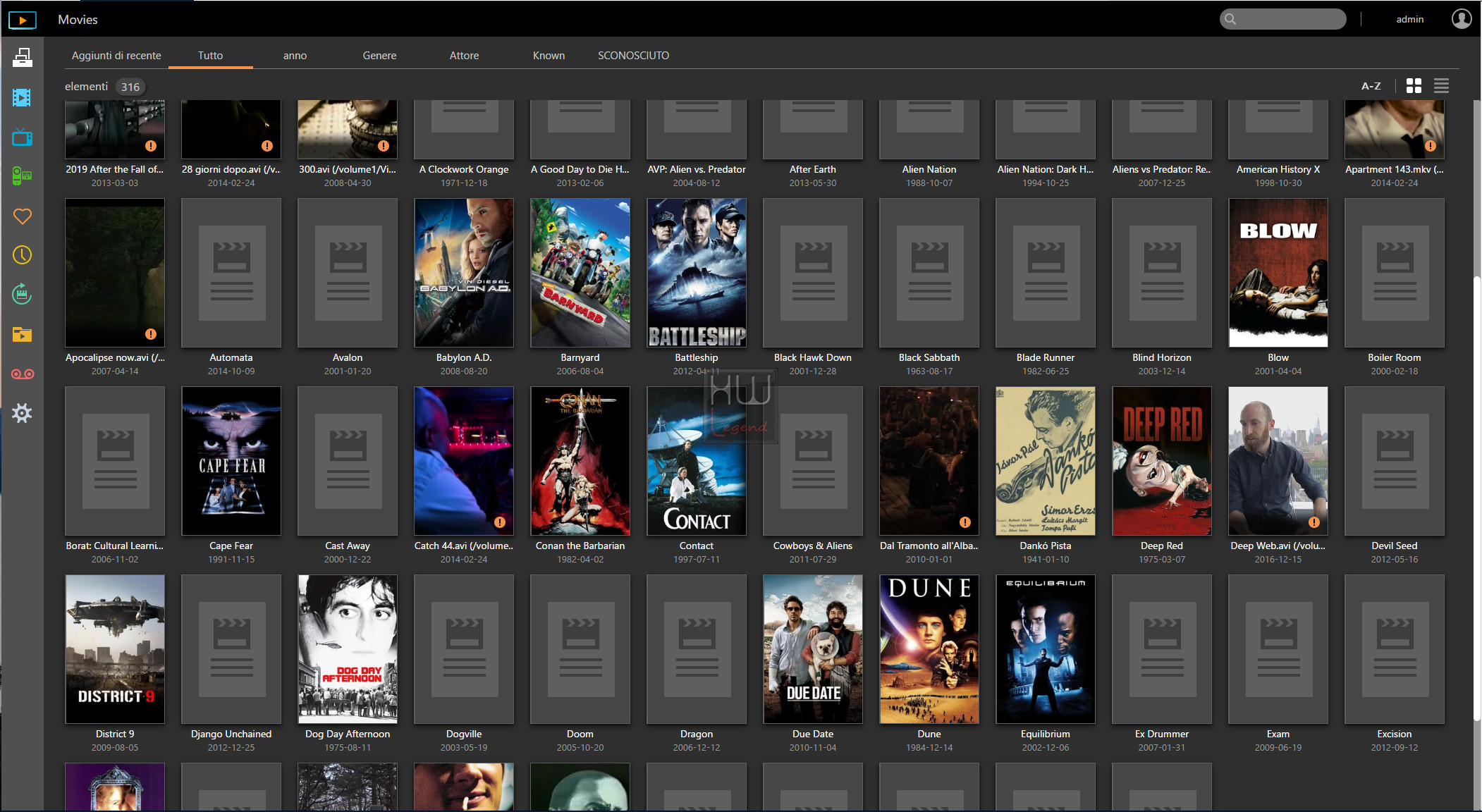Click warning badge on Catch 44.avi poster
This screenshot has width=1482, height=812.
[500, 522]
